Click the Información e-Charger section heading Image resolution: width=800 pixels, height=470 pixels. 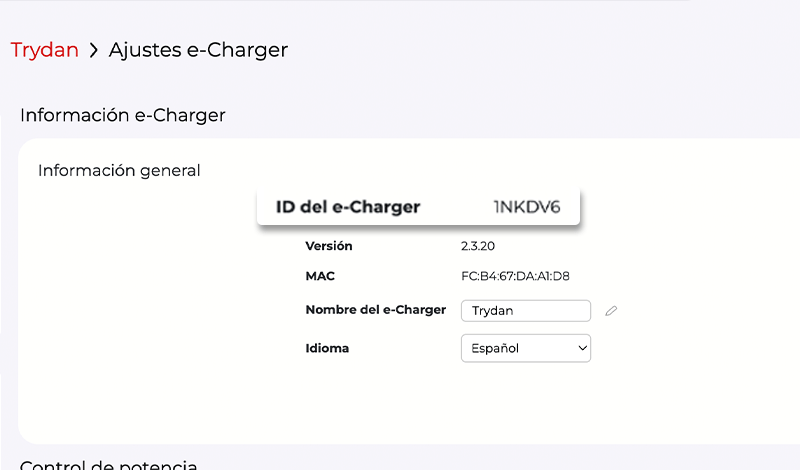(x=122, y=115)
